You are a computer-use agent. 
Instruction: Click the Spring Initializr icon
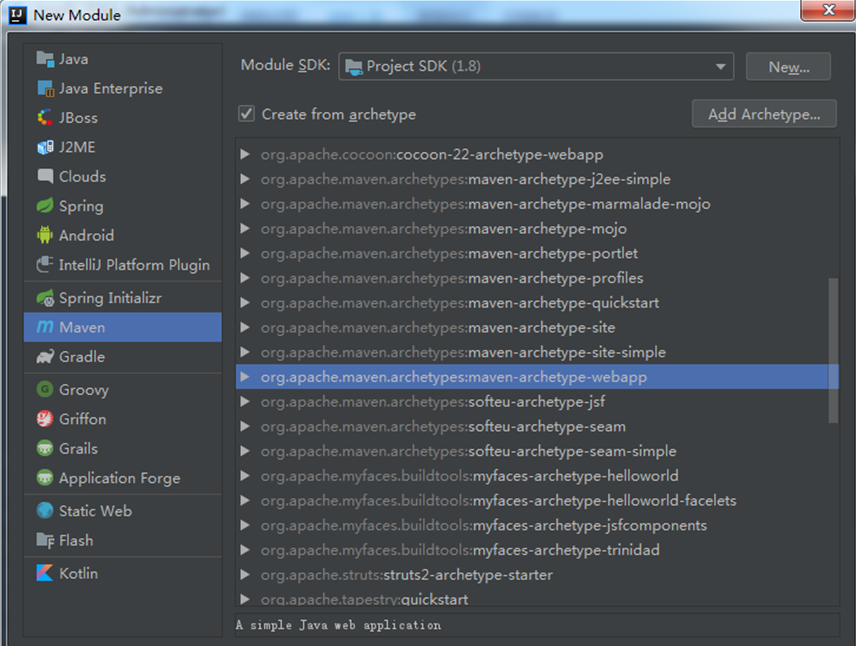45,298
